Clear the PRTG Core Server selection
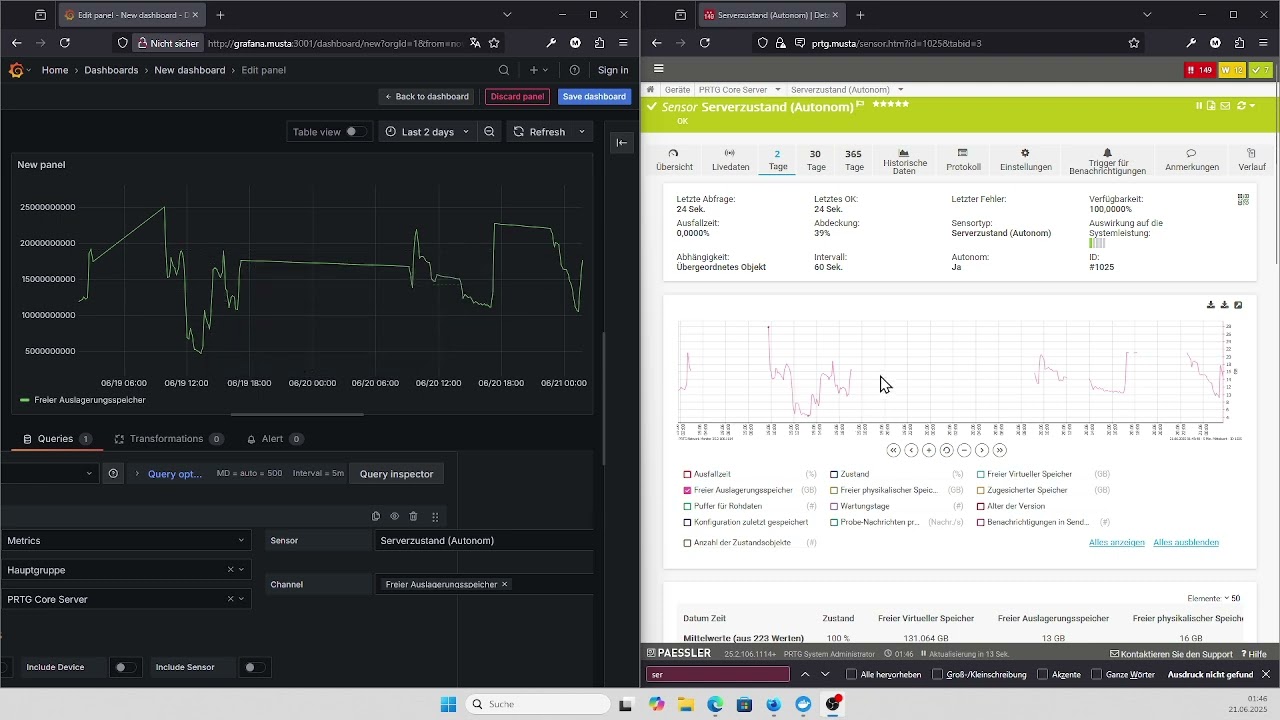This screenshot has height=720, width=1280. point(230,599)
